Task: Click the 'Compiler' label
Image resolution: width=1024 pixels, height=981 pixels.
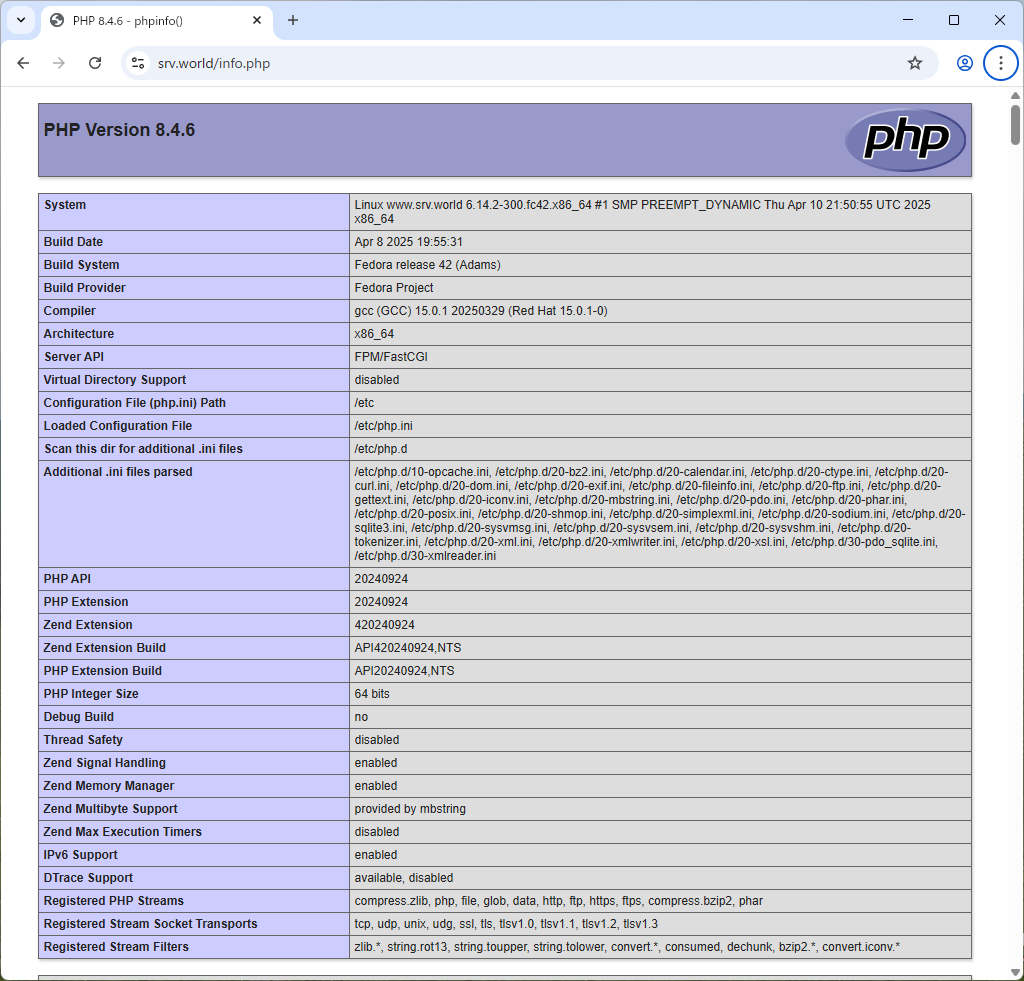Action: tap(69, 311)
